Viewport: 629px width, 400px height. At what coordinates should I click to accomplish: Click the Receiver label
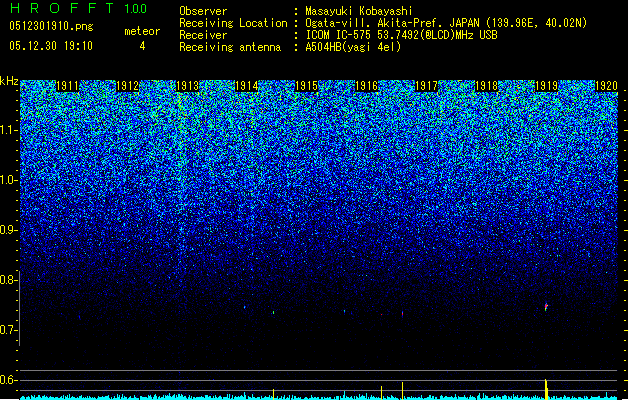203,35
